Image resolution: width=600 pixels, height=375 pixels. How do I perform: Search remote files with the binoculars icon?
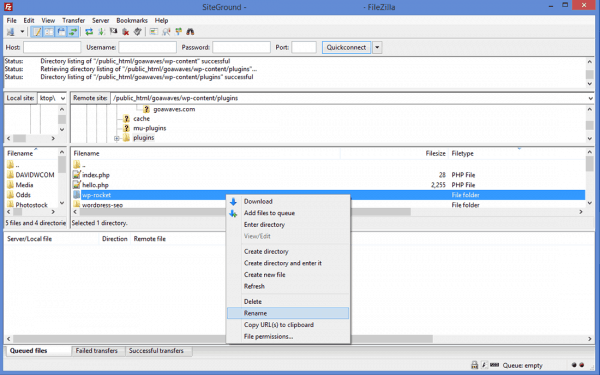(190, 32)
